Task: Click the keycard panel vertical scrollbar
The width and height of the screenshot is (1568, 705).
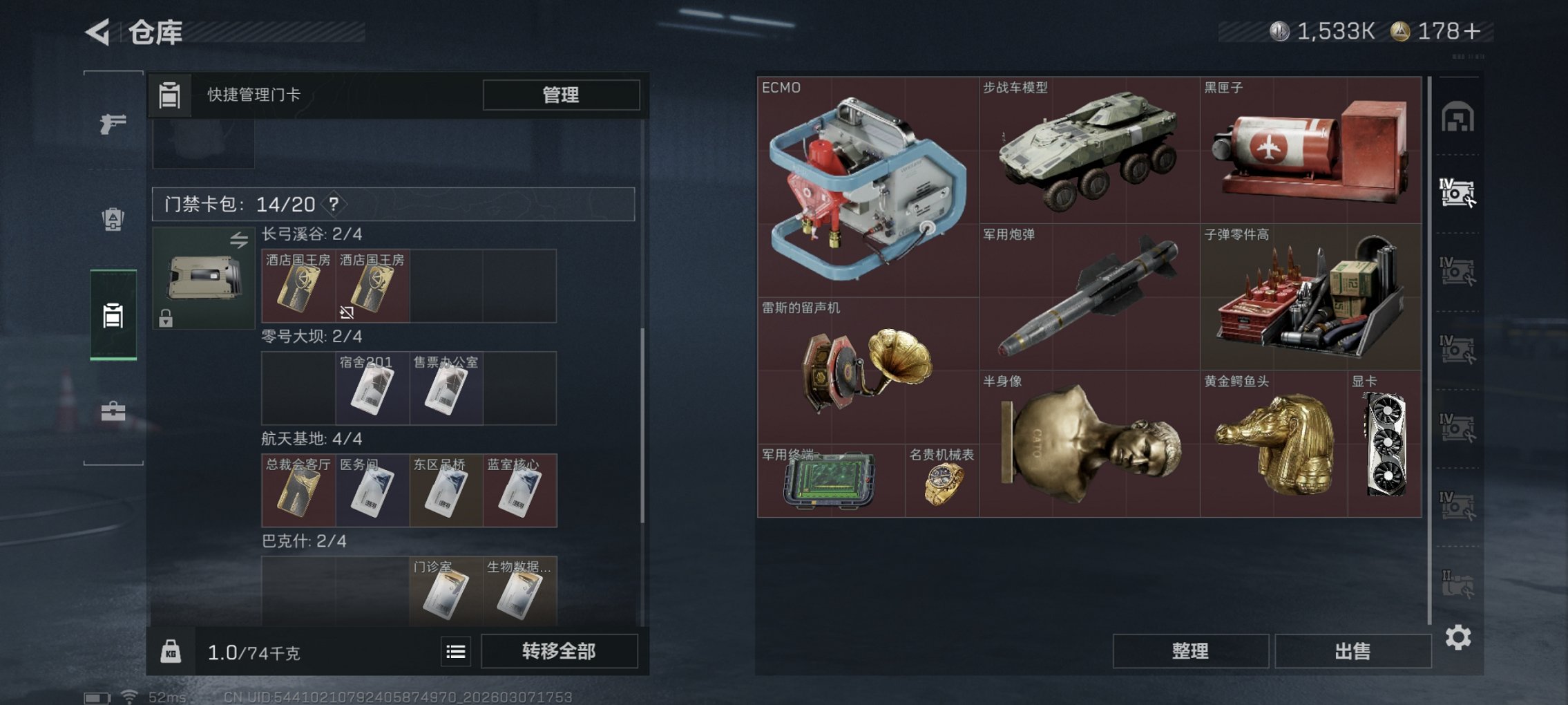Action: pos(642,425)
